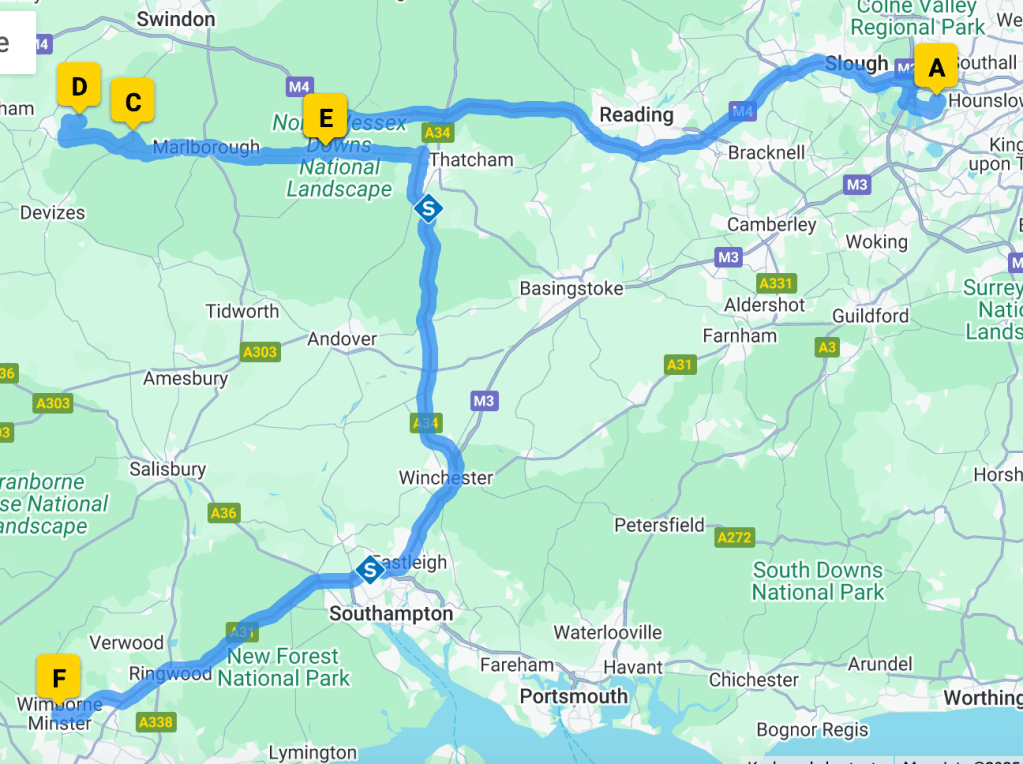Click the M3 road badge near Winchester
This screenshot has height=764, width=1023.
tap(484, 401)
